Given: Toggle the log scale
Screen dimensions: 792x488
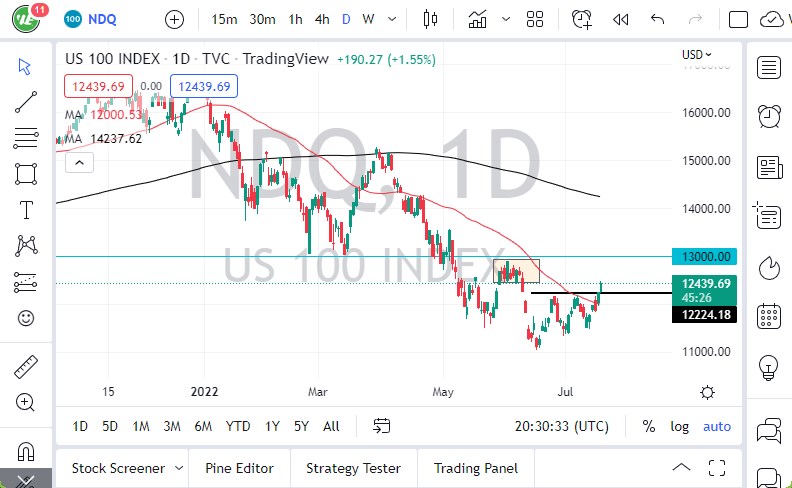Looking at the screenshot, I should [680, 426].
